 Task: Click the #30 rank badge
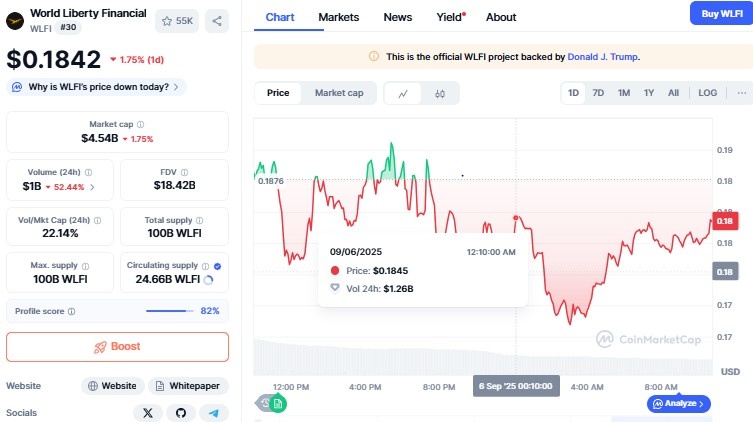[68, 27]
